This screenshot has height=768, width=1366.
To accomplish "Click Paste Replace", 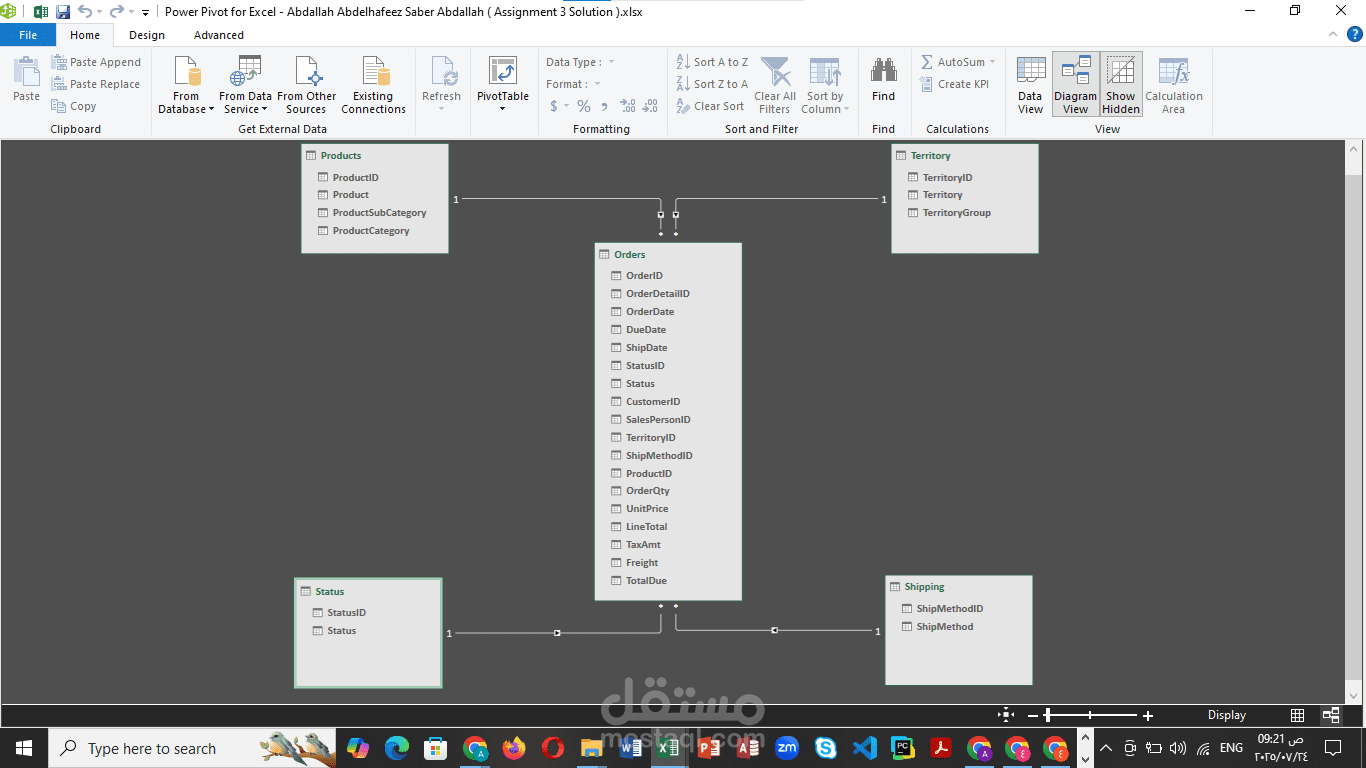I will (96, 84).
